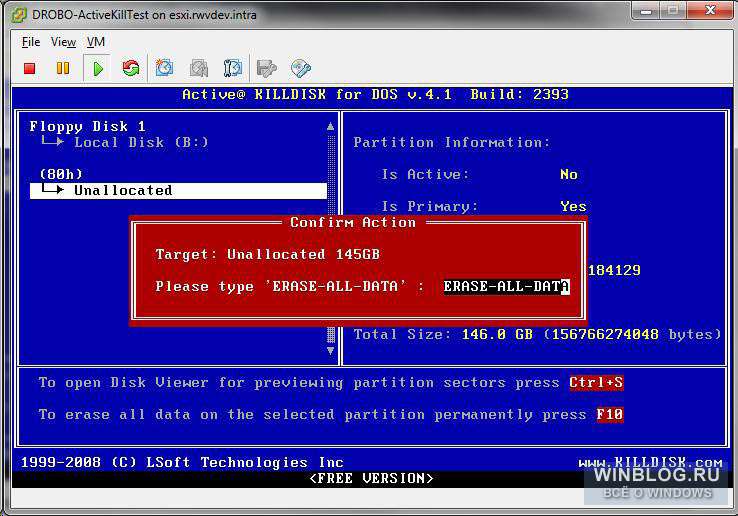This screenshot has height=516, width=738.
Task: Close the DROBO-ActiveKillTest console window
Action: point(710,10)
